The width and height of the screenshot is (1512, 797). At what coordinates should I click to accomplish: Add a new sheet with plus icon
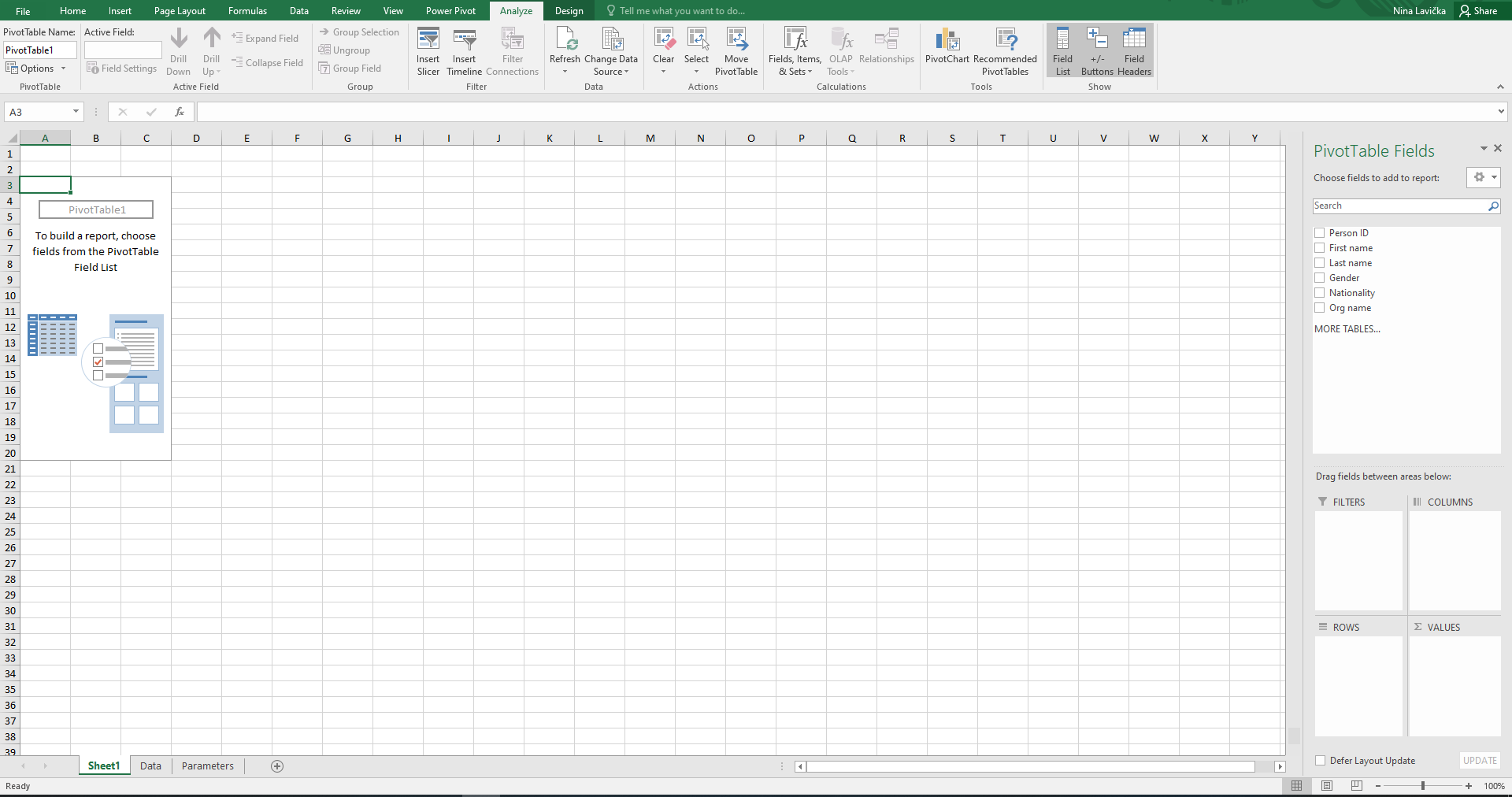coord(277,766)
